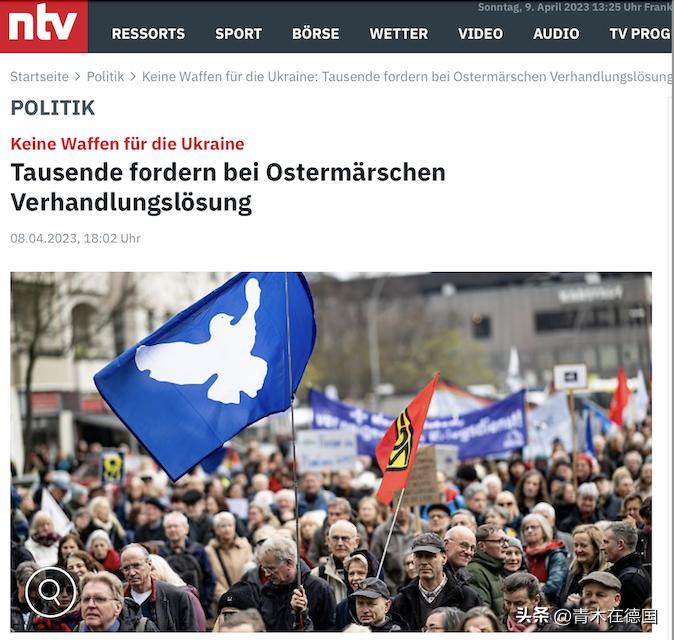Open the VIDEO section
Screen dimensions: 674x640
point(480,34)
